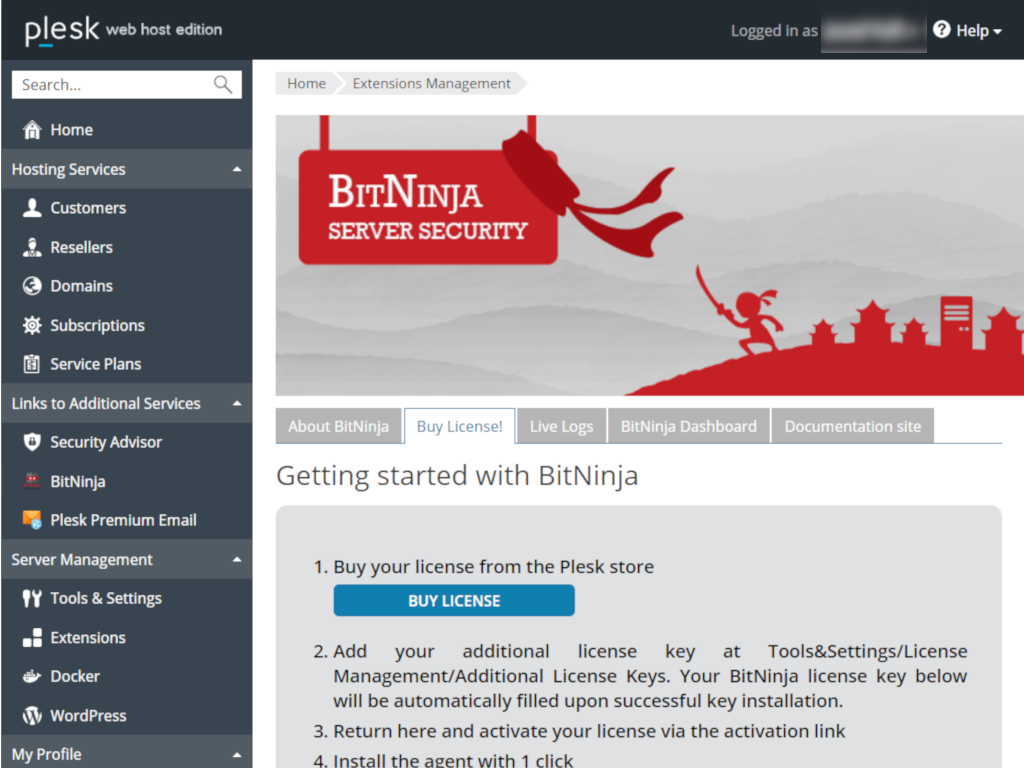Click the Resellers icon
This screenshot has width=1024, height=768.
(x=32, y=247)
